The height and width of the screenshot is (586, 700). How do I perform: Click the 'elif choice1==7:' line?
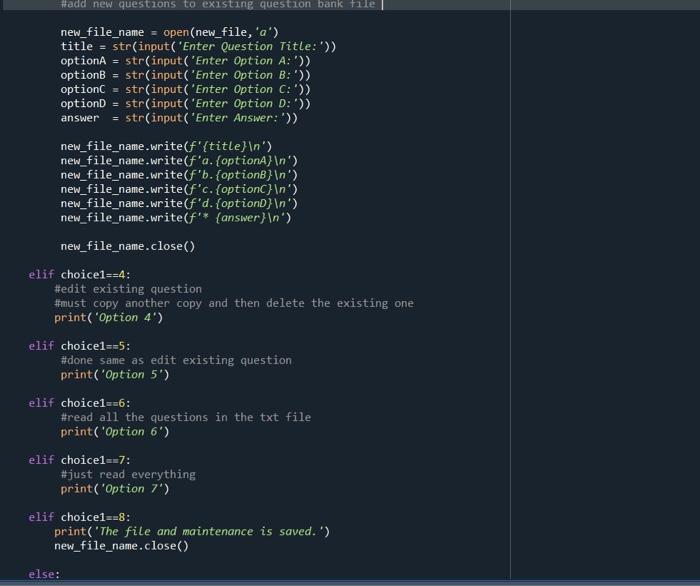(79, 460)
